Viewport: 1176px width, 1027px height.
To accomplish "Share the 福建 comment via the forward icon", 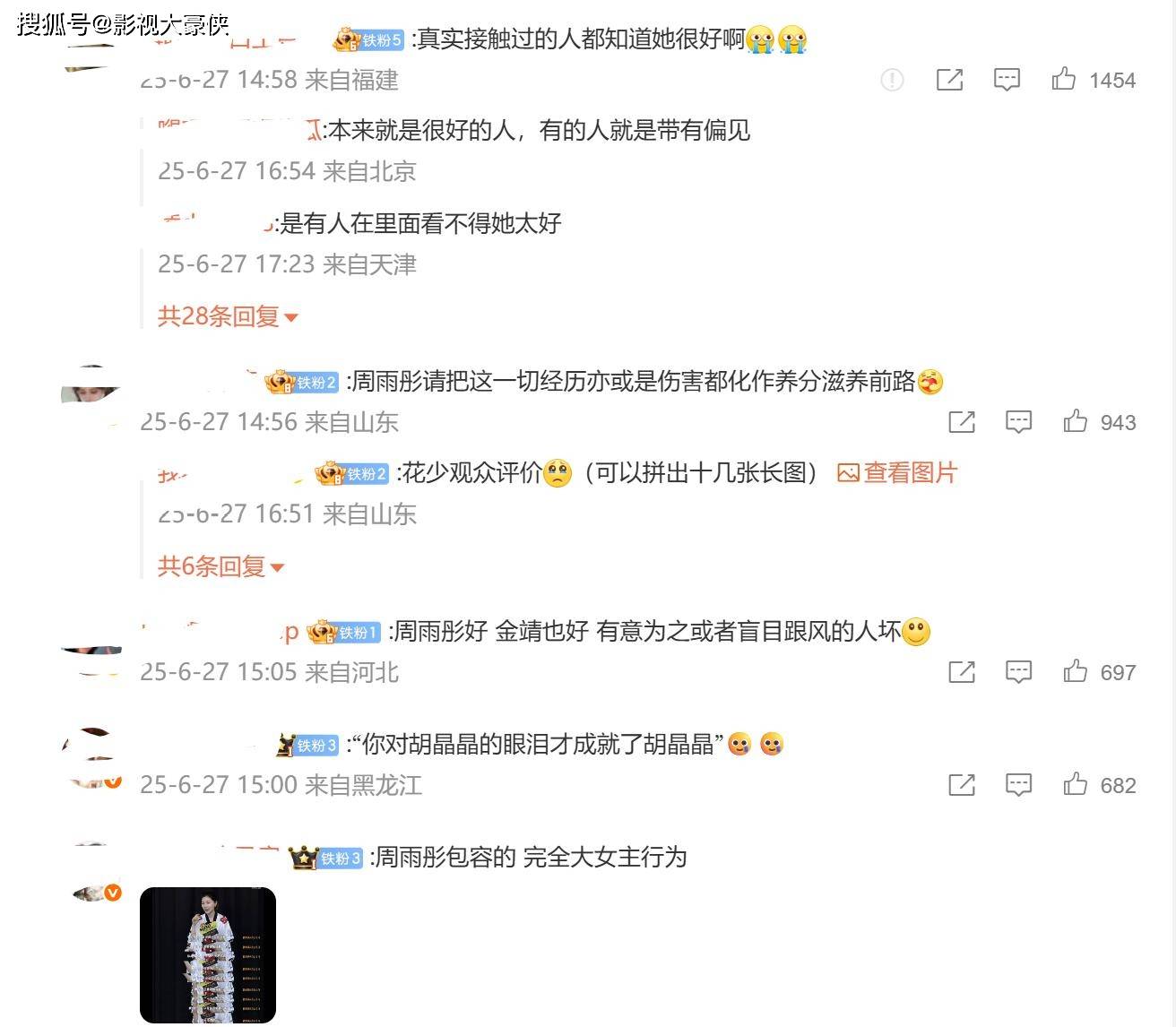I will click(x=949, y=80).
